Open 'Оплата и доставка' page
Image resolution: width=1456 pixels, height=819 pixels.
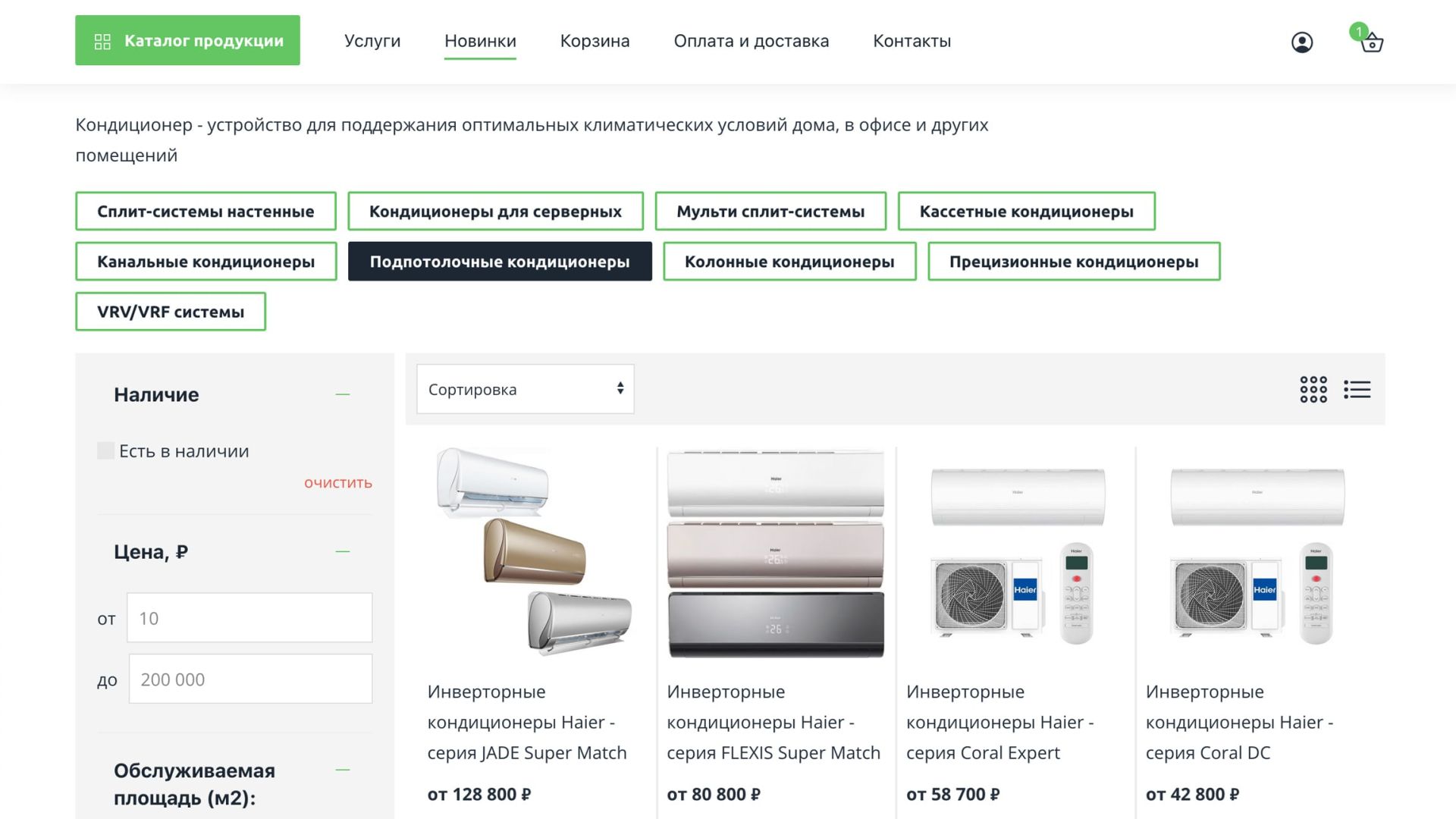751,41
